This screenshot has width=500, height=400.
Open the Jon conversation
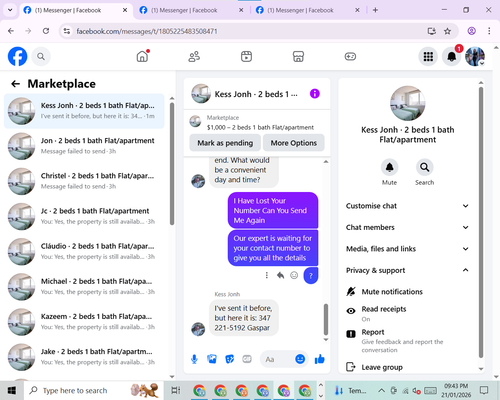pos(84,146)
